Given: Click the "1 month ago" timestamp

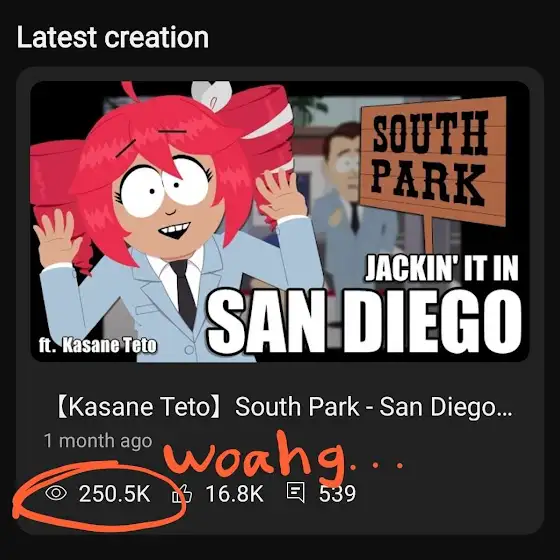Looking at the screenshot, I should (98, 441).
